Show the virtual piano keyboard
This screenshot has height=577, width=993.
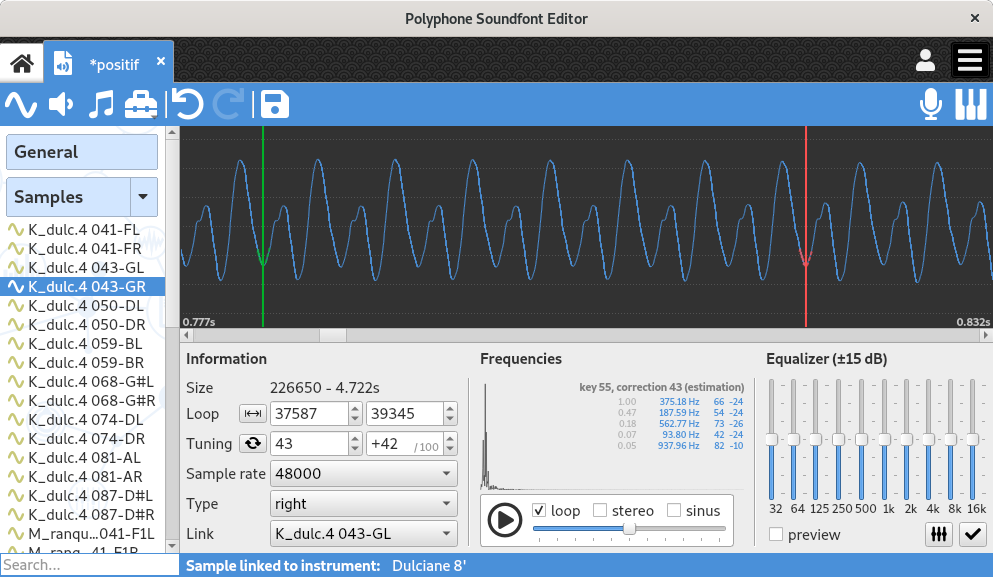(970, 104)
